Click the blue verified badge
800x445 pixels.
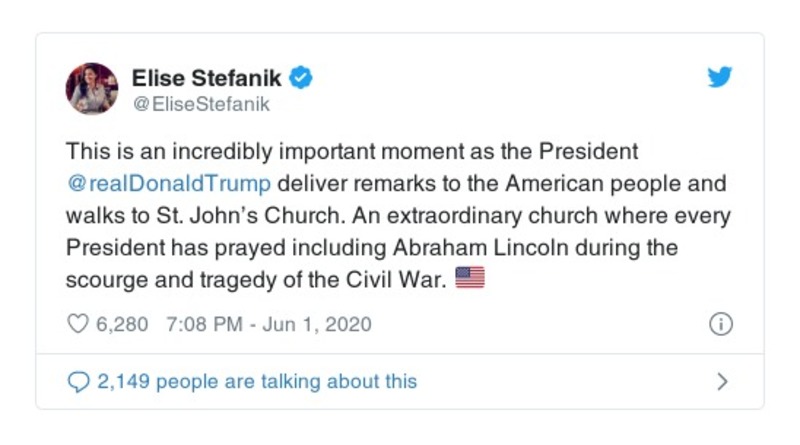300,77
